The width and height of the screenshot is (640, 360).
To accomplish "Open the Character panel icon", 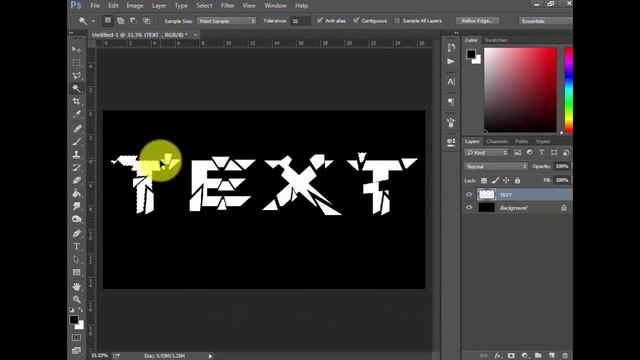I will pyautogui.click(x=451, y=82).
